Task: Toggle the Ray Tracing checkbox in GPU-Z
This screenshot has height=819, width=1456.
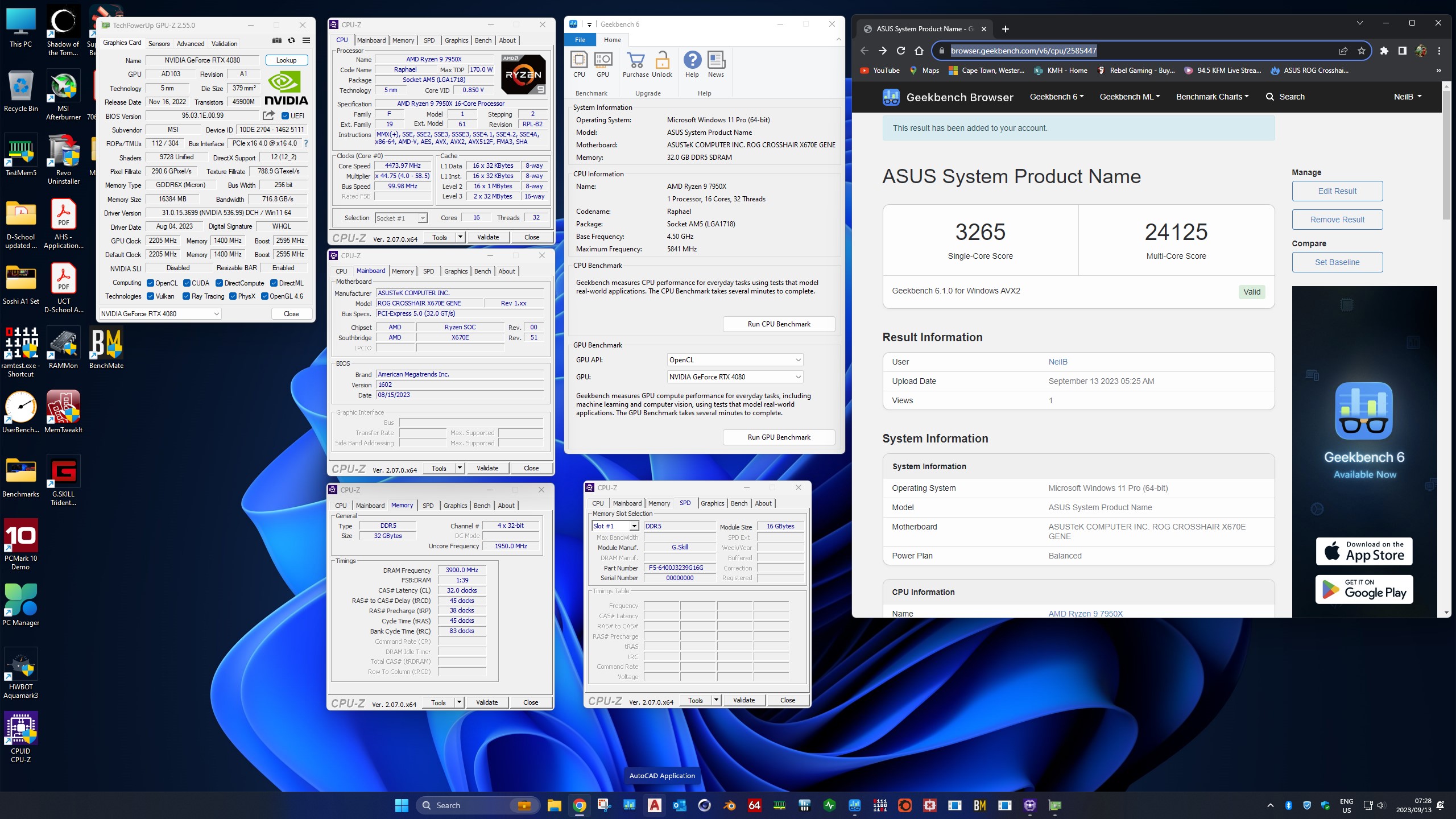Action: (x=186, y=296)
